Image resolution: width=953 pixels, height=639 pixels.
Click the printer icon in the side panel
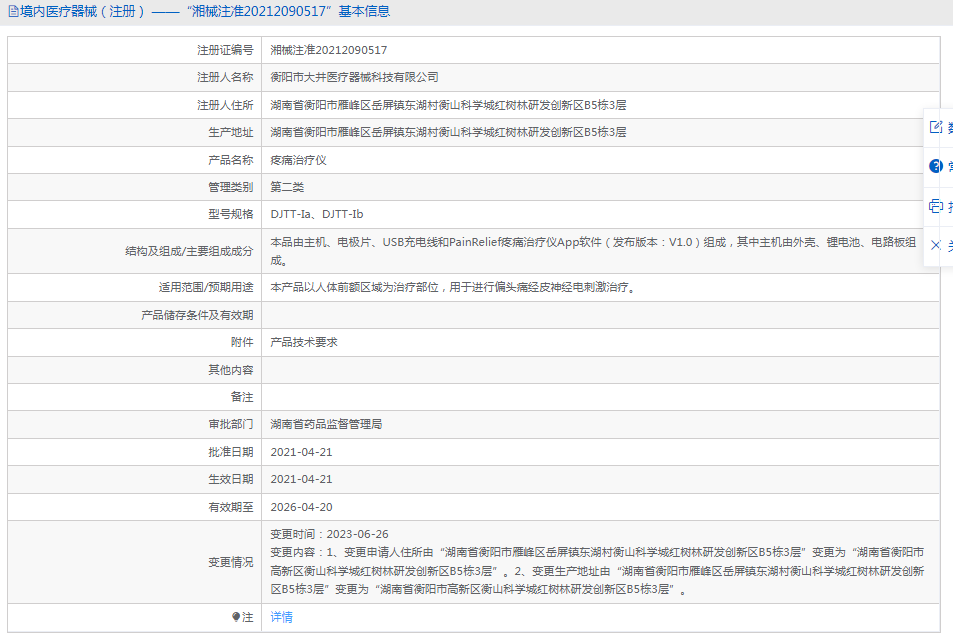[x=935, y=206]
